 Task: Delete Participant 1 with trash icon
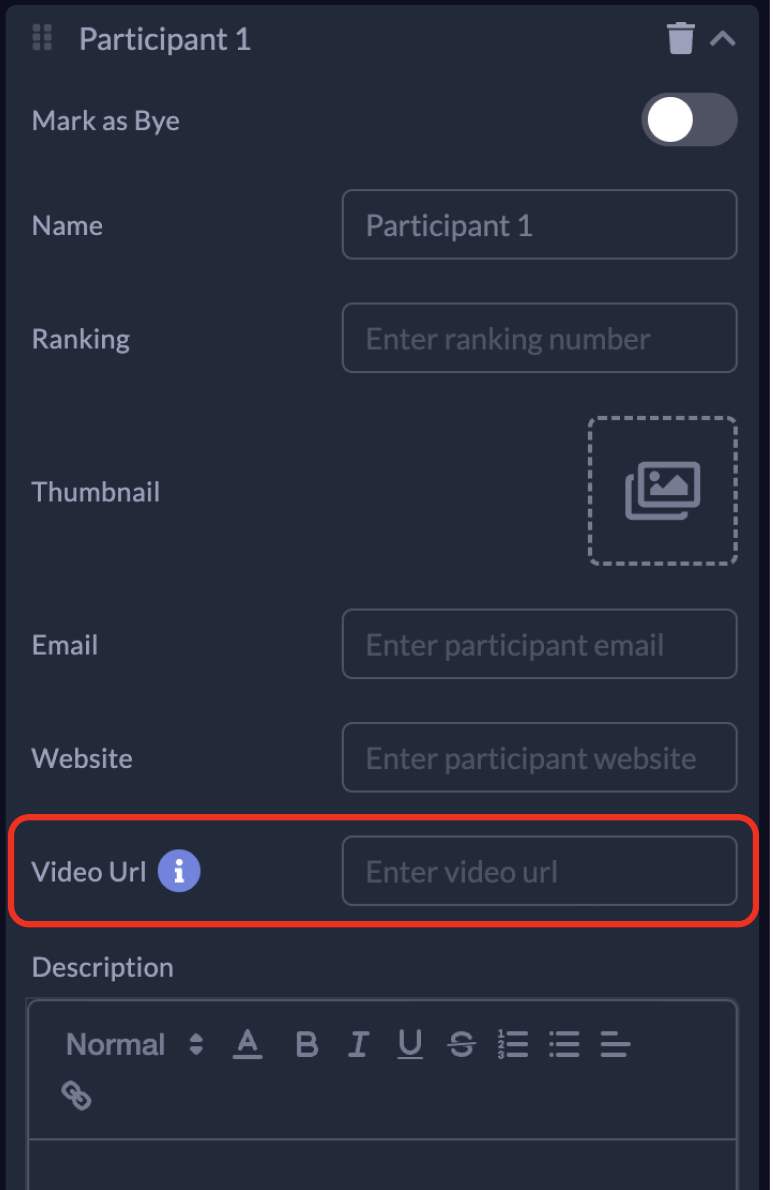[680, 39]
